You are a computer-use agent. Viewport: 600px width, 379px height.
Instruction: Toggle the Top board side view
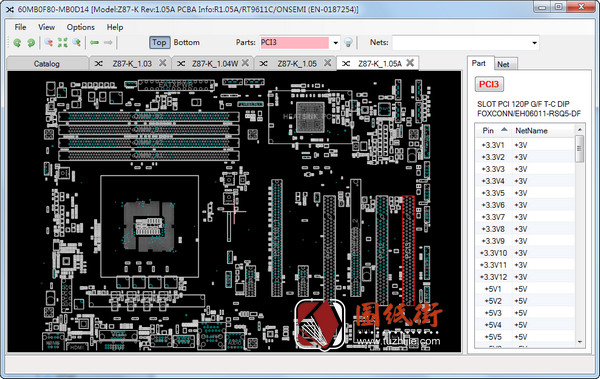[159, 42]
